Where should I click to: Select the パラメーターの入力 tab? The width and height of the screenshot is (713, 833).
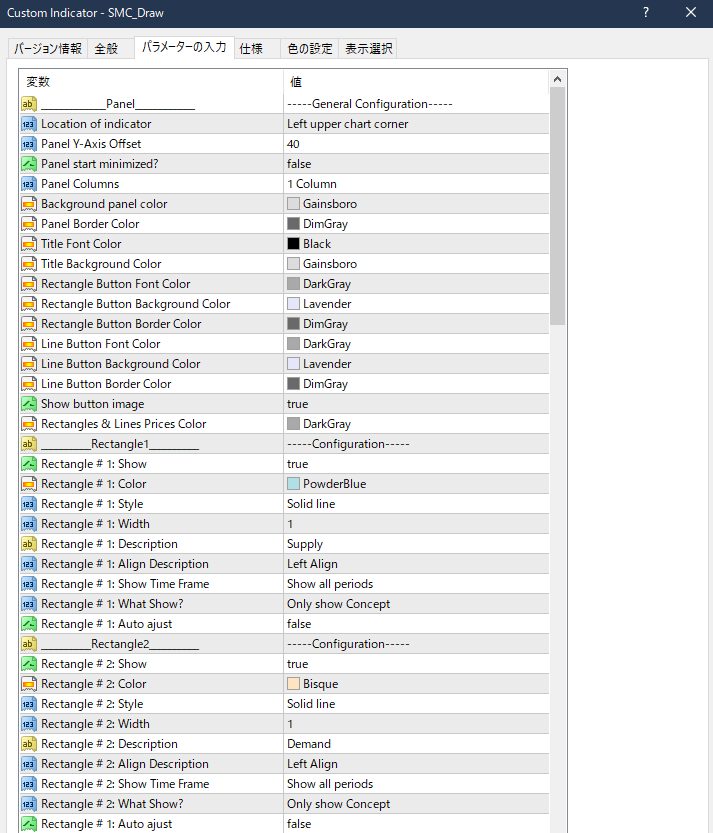[184, 47]
